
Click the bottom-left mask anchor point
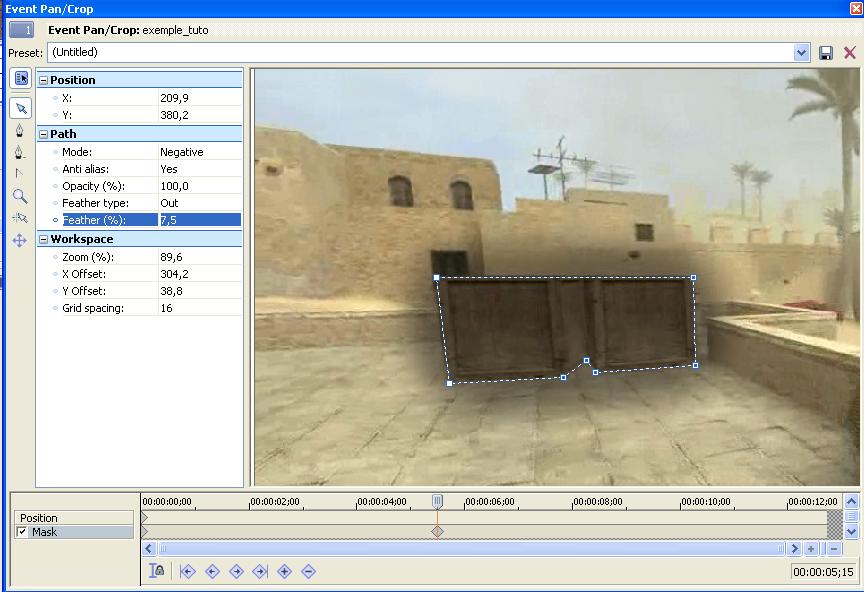450,383
